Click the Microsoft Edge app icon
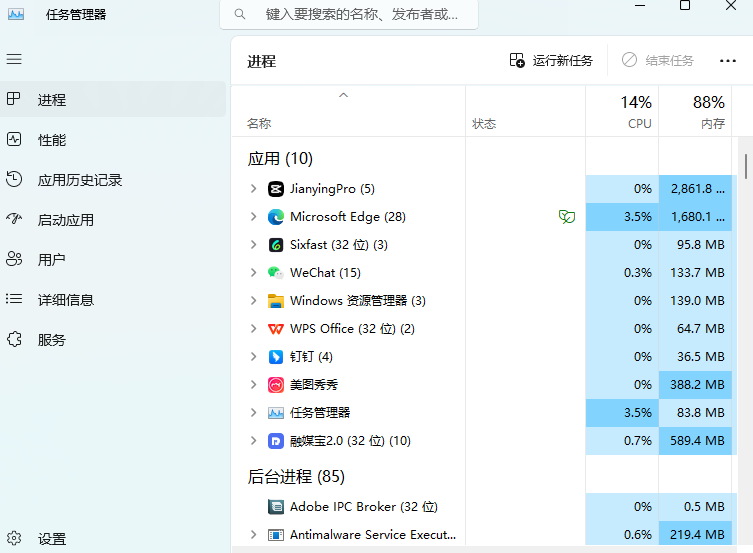Viewport: 753px width, 553px height. tap(276, 217)
